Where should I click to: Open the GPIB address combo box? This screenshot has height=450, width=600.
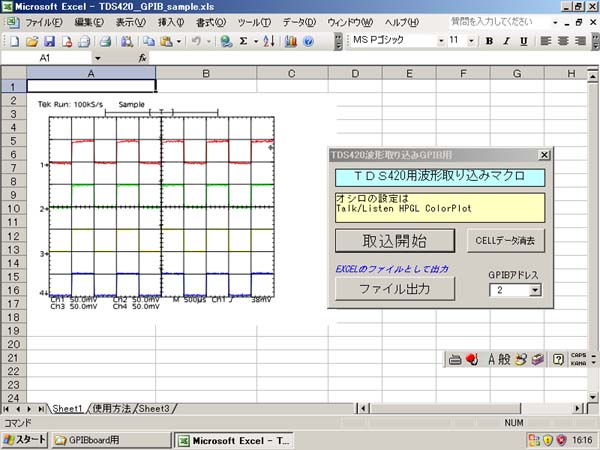[x=535, y=290]
